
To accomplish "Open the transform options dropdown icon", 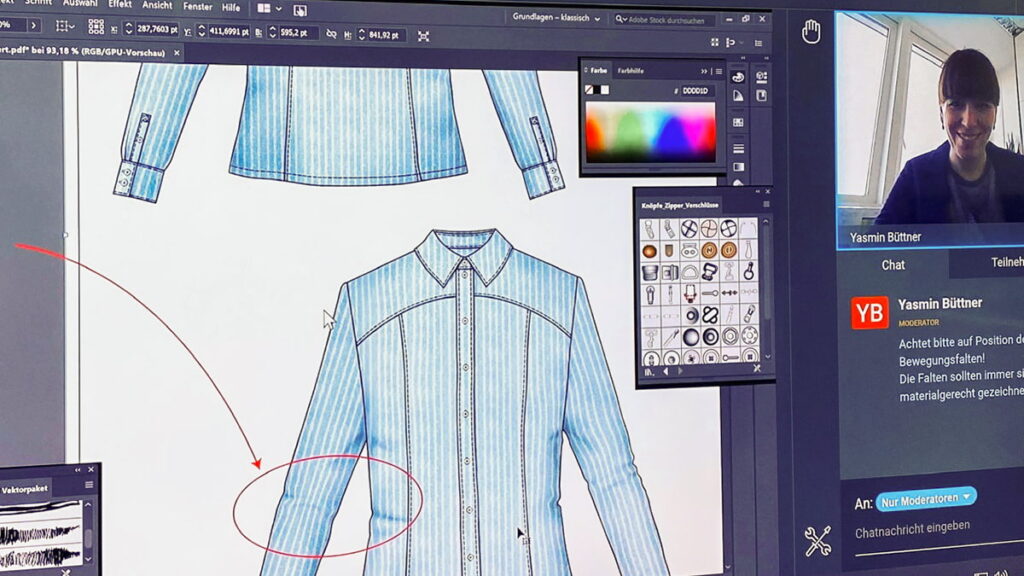I will tap(65, 26).
